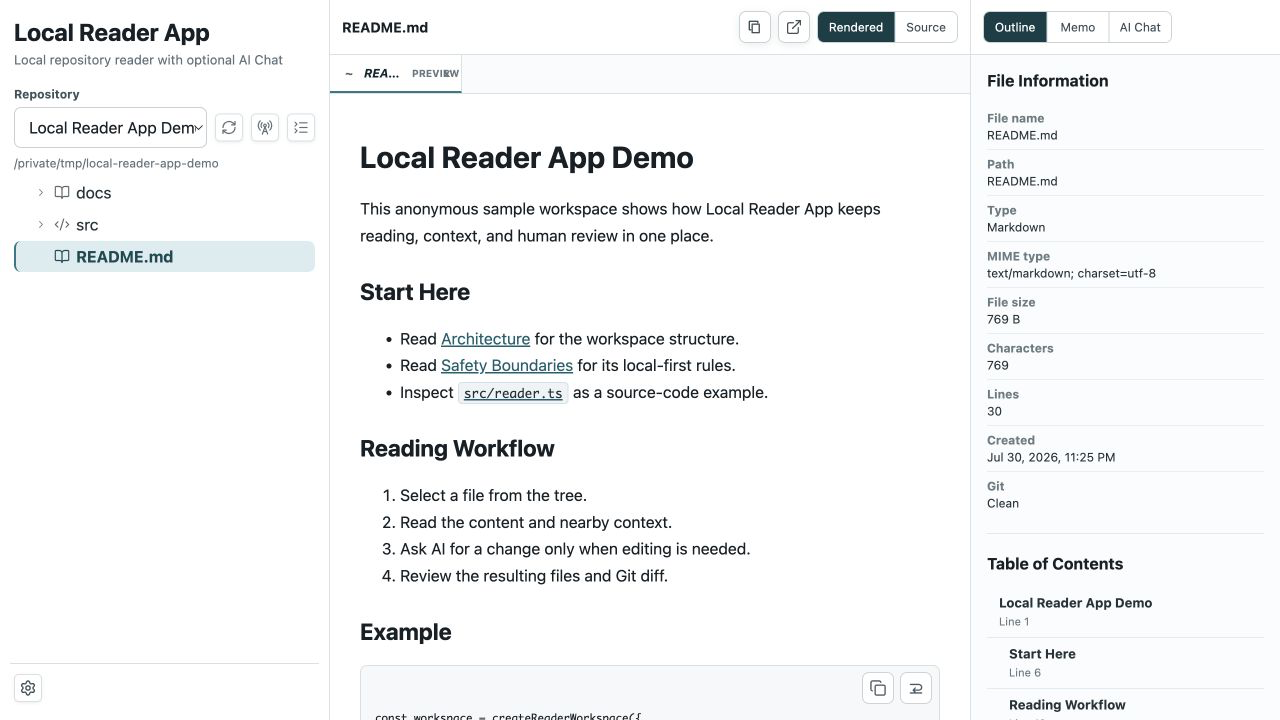Click list item 'Select a file from the tree.'

(x=493, y=496)
